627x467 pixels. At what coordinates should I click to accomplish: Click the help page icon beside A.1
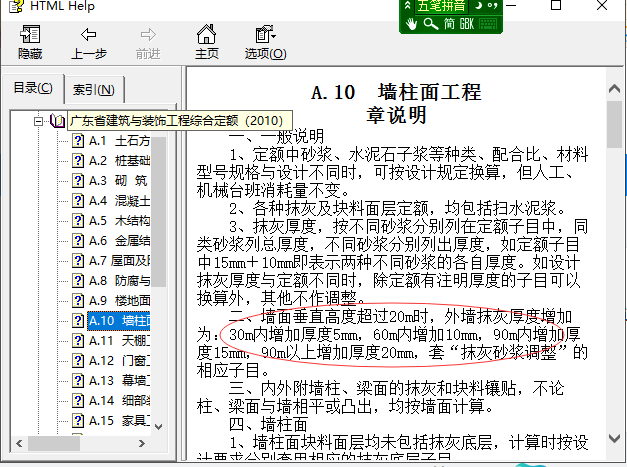(x=78, y=141)
